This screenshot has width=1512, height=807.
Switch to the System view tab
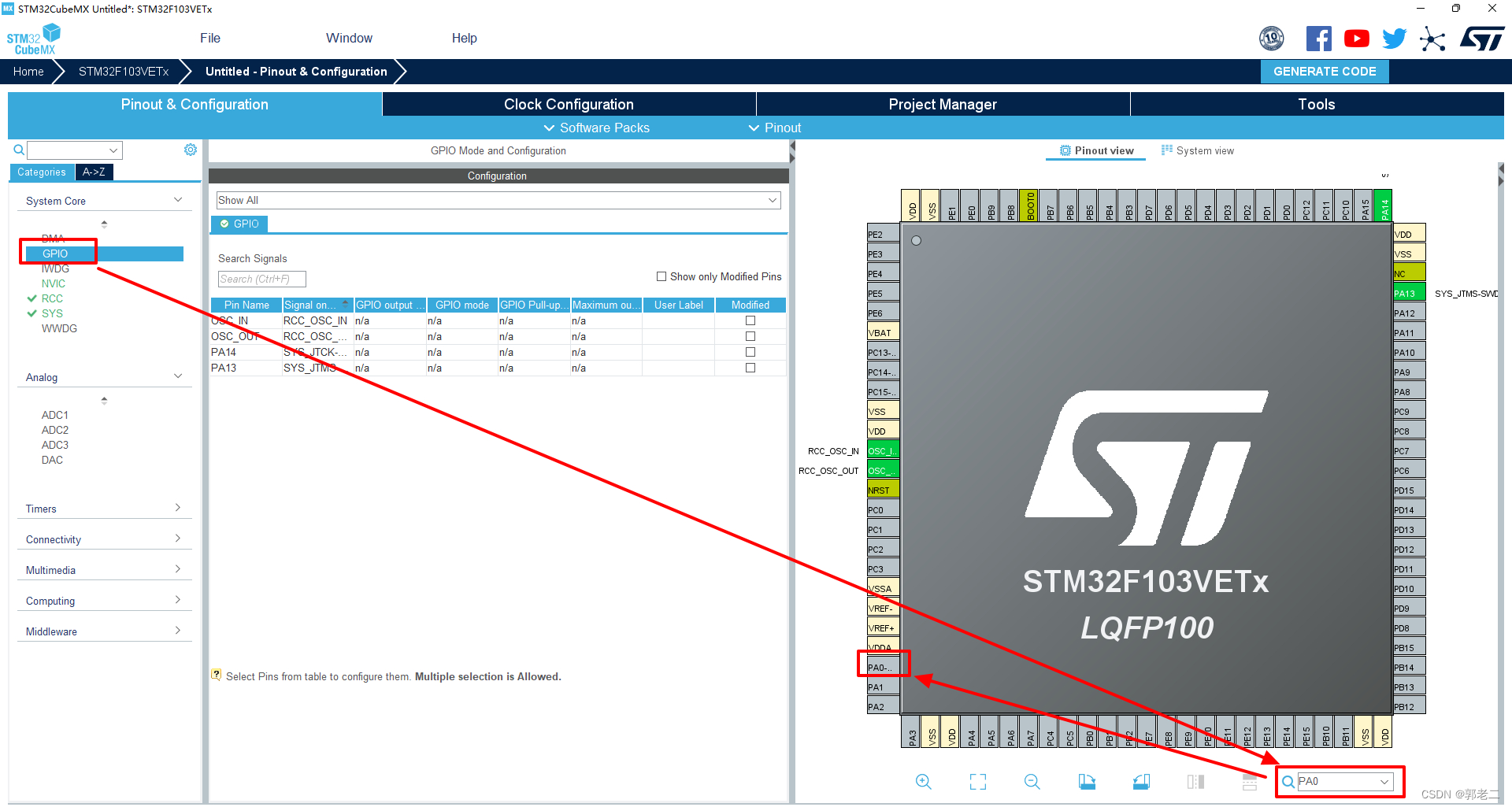[1198, 150]
